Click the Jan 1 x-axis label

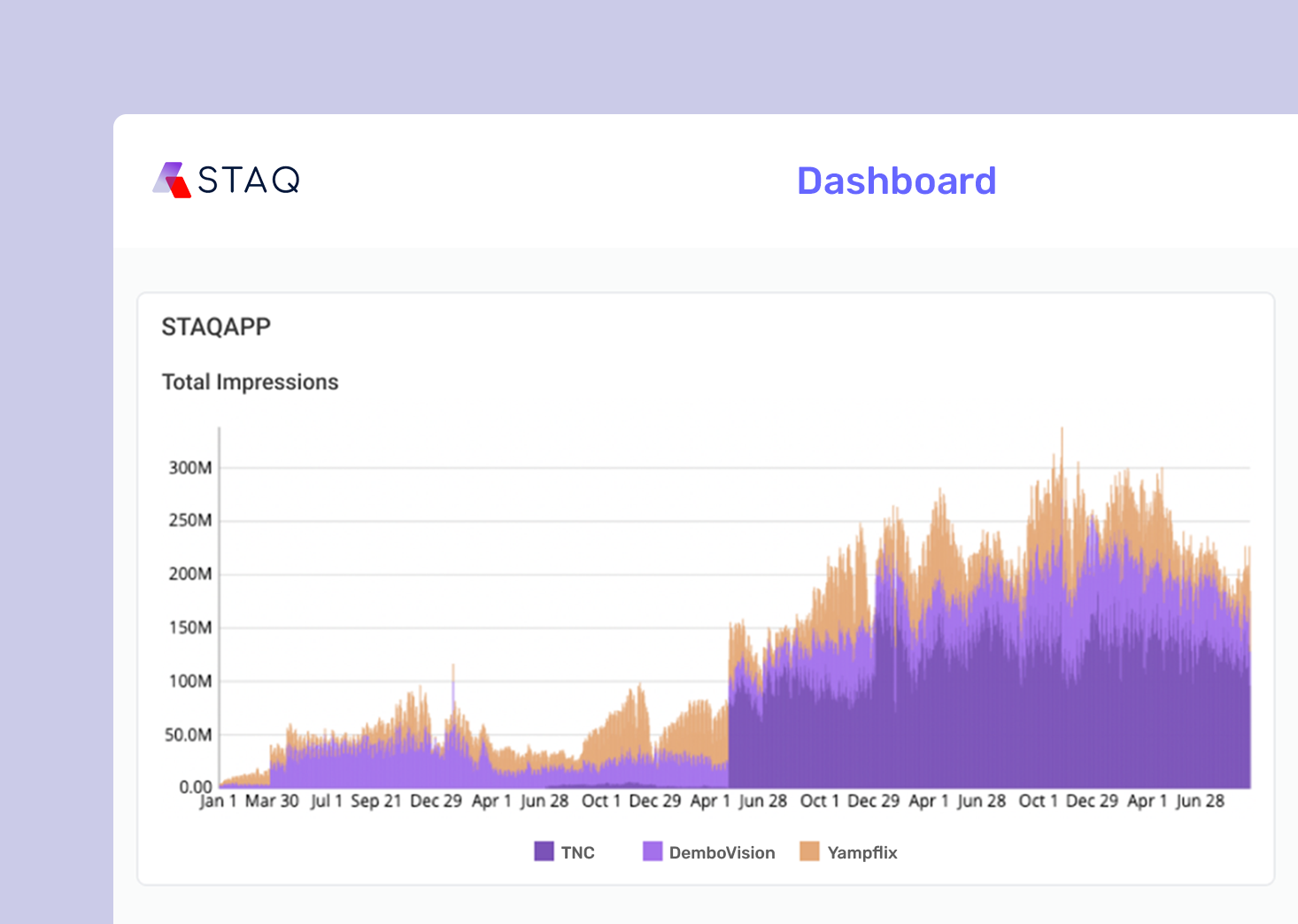click(219, 800)
